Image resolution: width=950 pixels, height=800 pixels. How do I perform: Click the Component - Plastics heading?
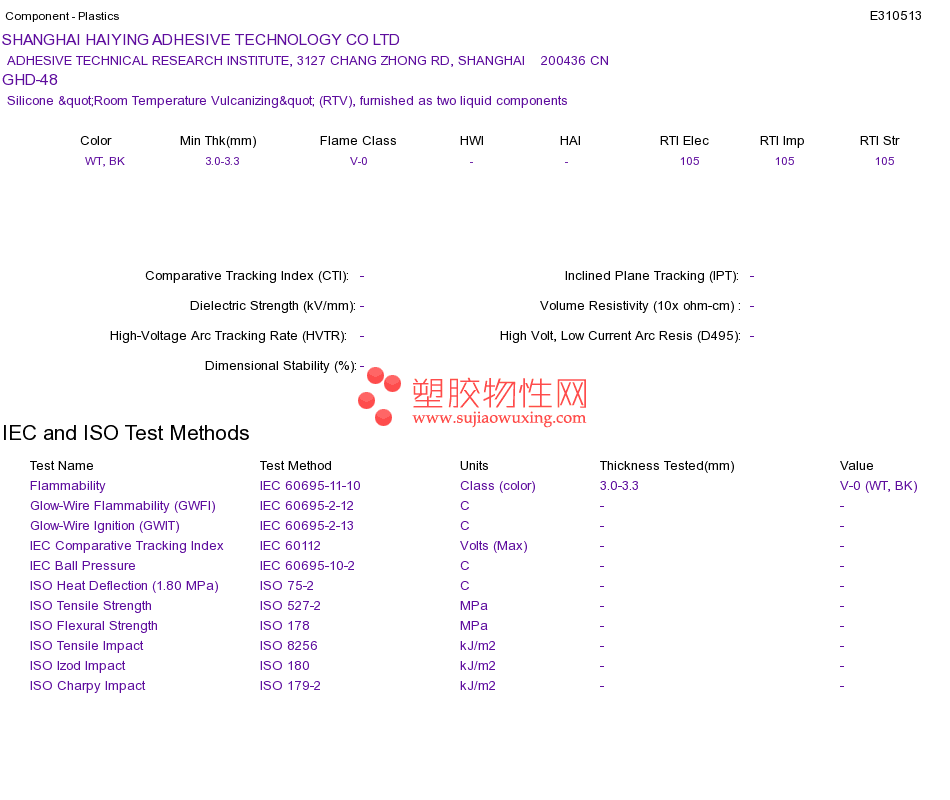coord(62,16)
